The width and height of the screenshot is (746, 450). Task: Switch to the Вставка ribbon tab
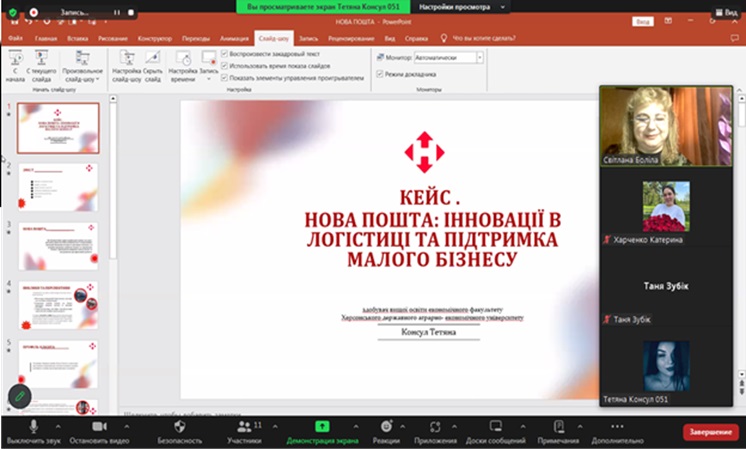(x=78, y=39)
